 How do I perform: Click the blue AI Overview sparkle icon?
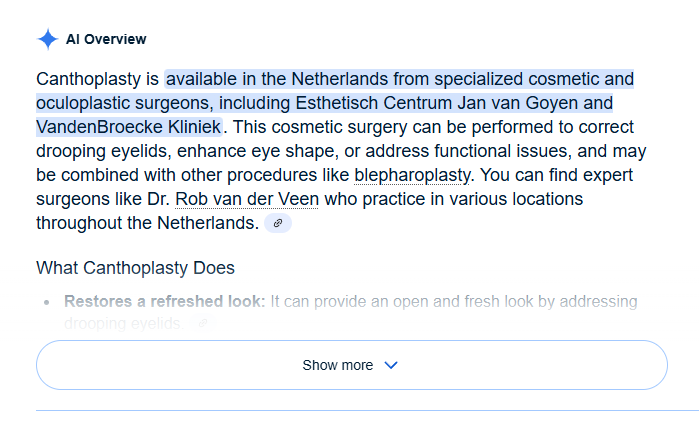pyautogui.click(x=48, y=39)
